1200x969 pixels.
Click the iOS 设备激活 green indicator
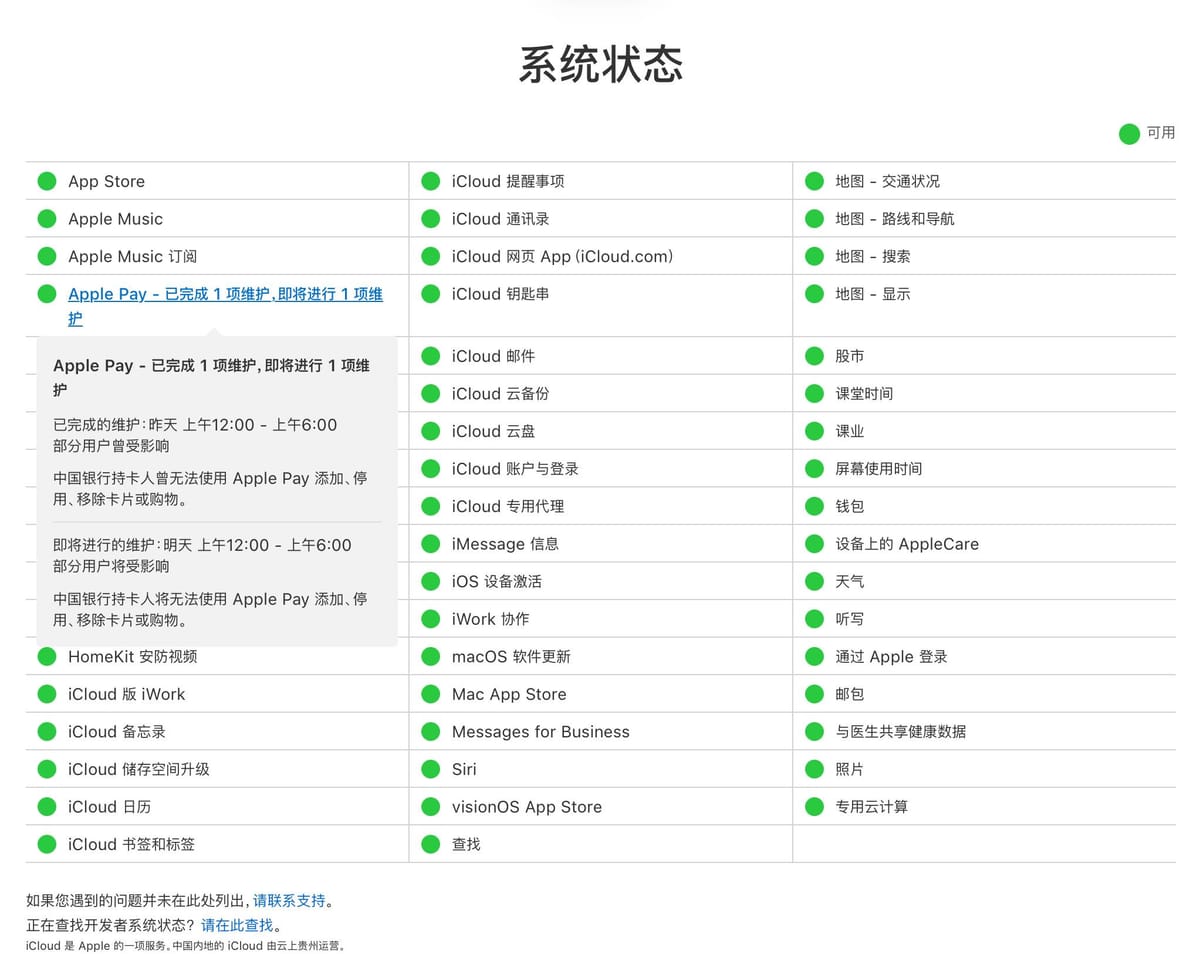tap(430, 581)
